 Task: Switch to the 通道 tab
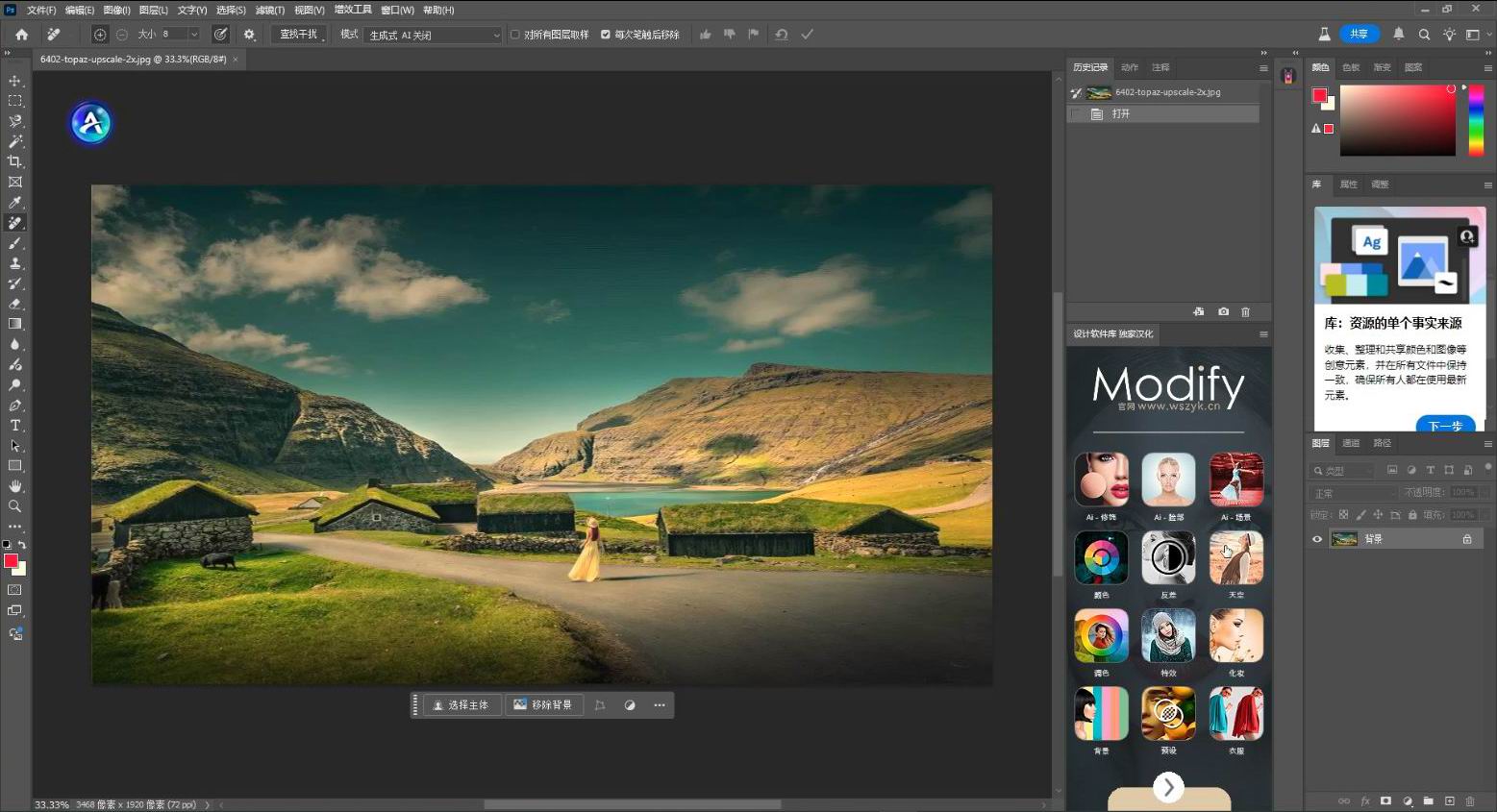coord(1351,443)
